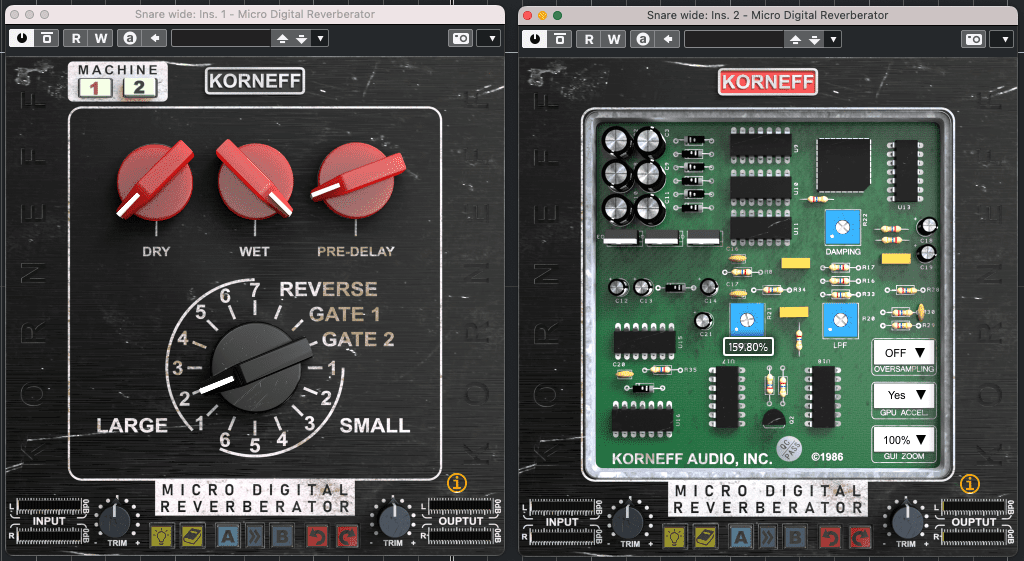The width and height of the screenshot is (1024, 561).
Task: Click snapshot camera icon in Ins. 1 window
Action: point(460,39)
